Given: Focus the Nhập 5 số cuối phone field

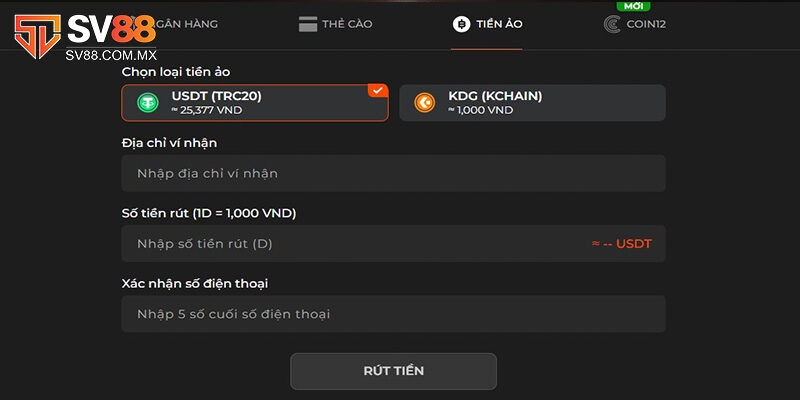Looking at the screenshot, I should (393, 314).
